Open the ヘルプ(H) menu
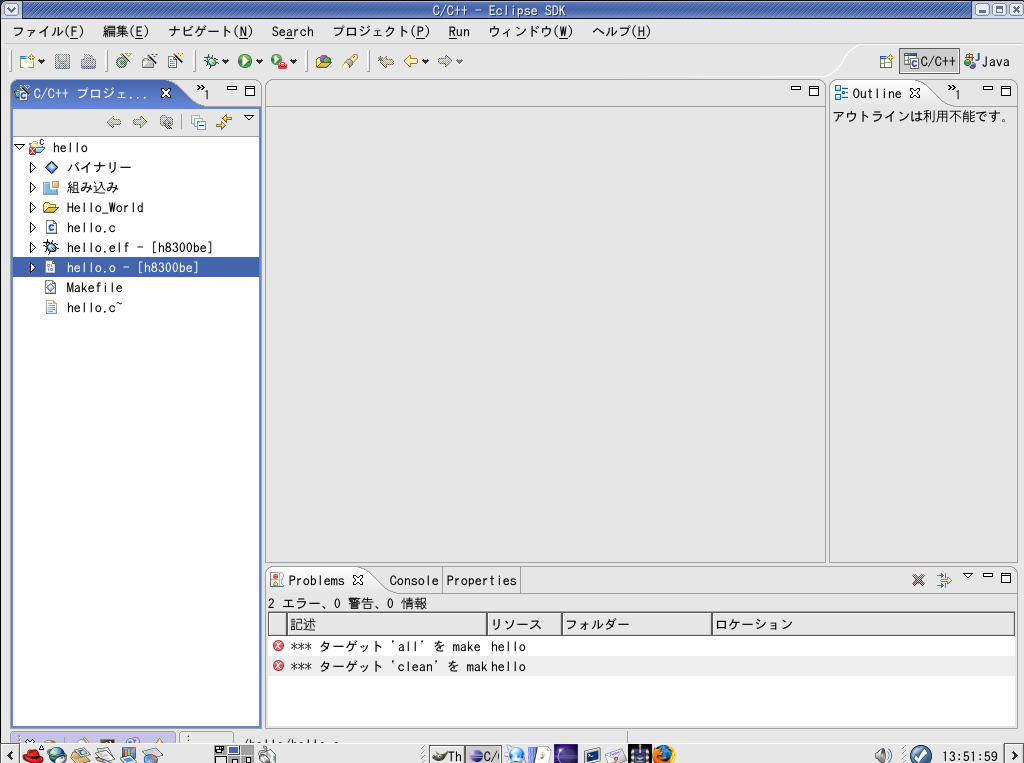Viewport: 1024px width, 763px height. (x=621, y=32)
